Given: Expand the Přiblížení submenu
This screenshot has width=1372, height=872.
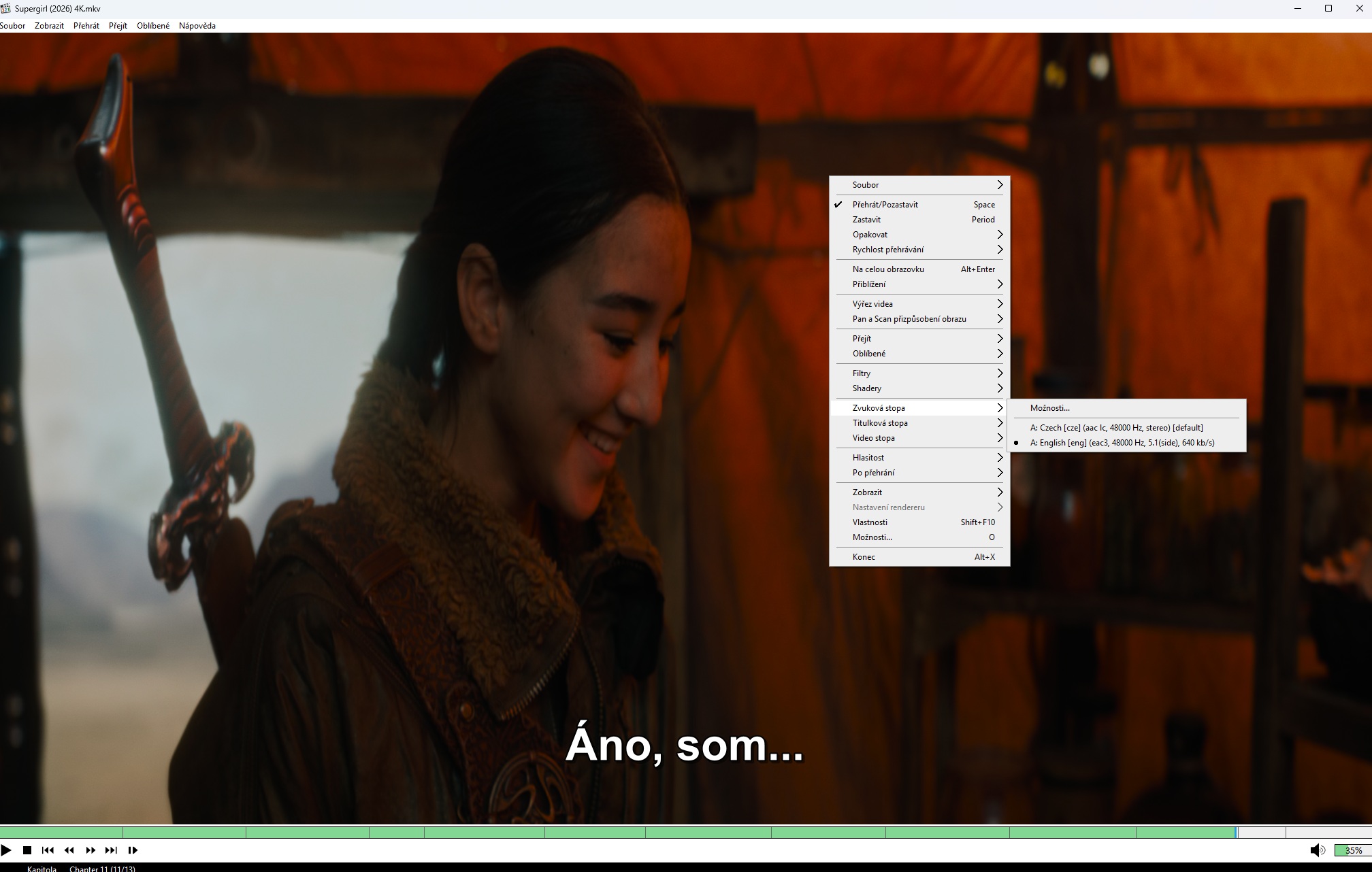Looking at the screenshot, I should pos(919,284).
